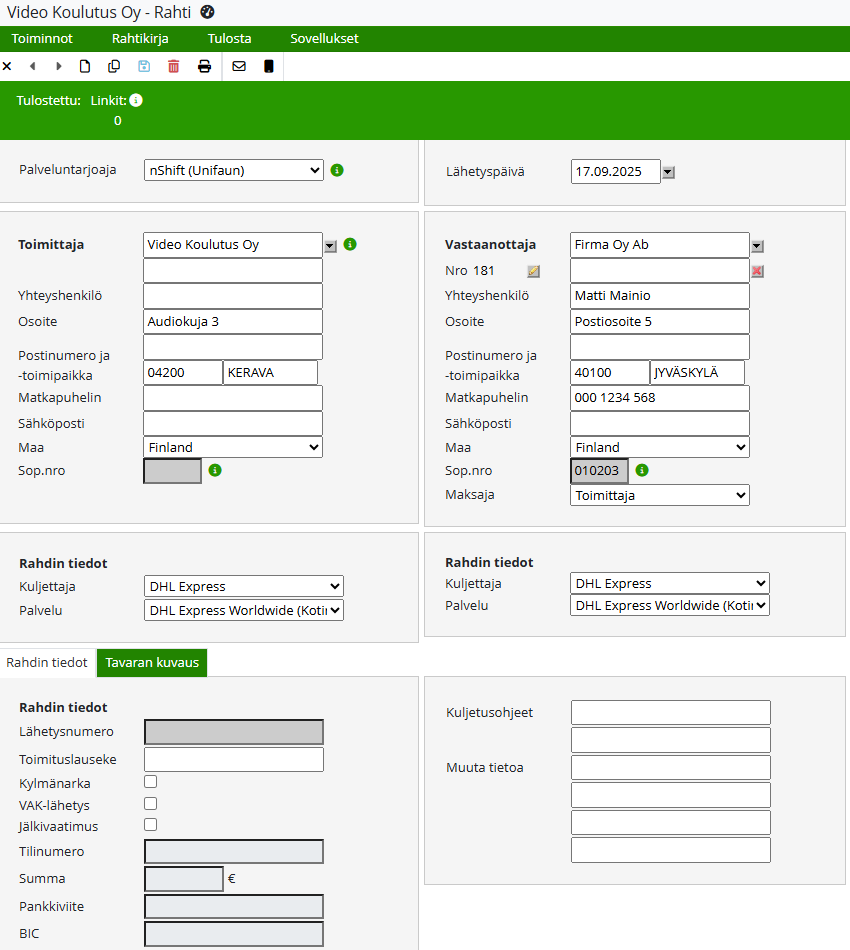Click the mobile phone icon in toolbar
The image size is (850, 950).
click(268, 66)
